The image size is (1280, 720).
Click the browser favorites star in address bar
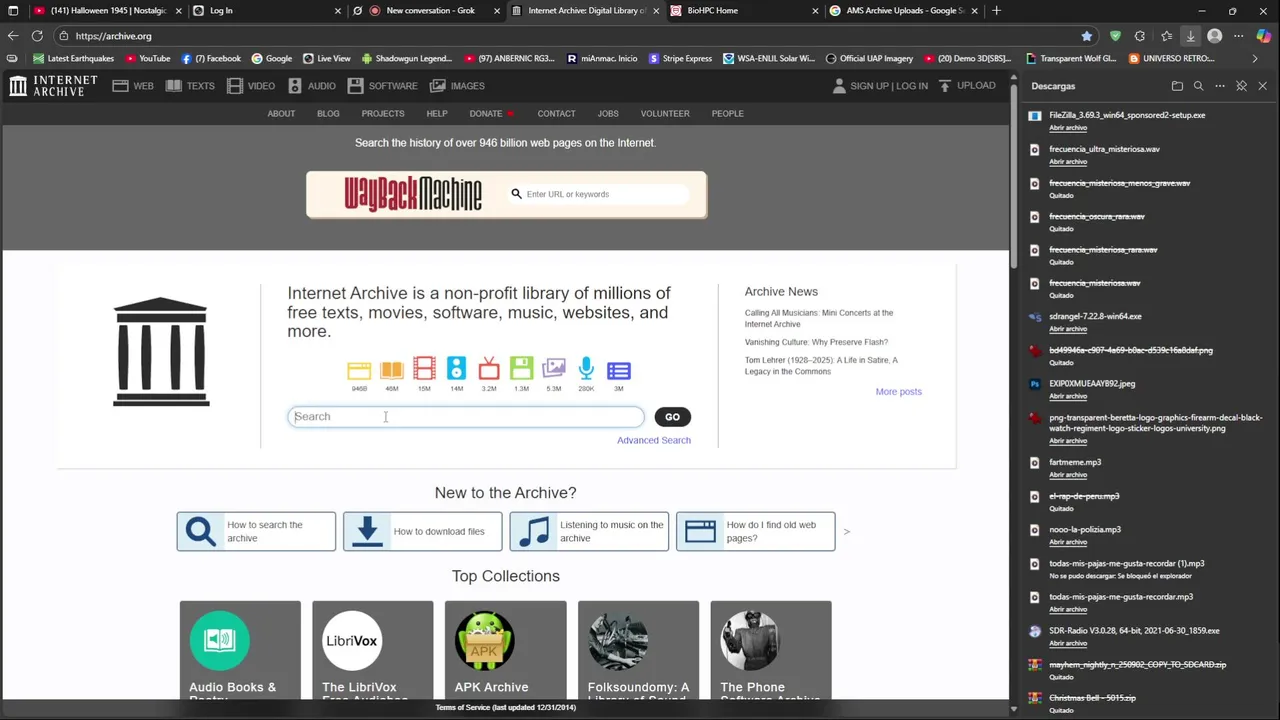(x=1087, y=36)
